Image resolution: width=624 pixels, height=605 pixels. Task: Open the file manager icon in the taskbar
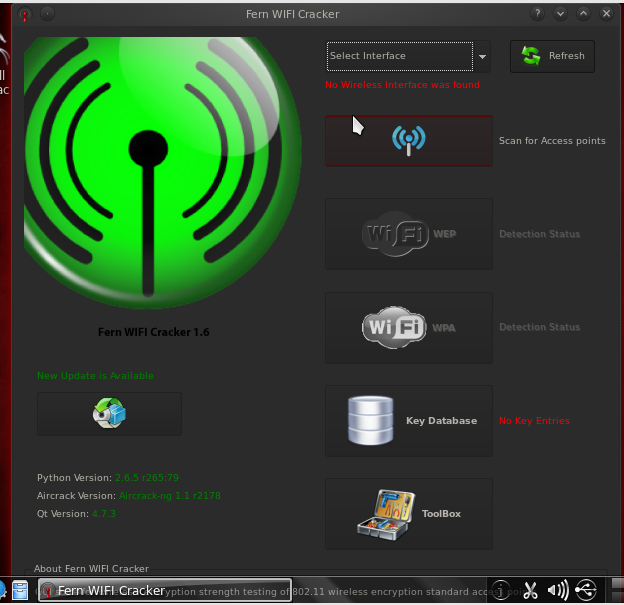click(x=20, y=590)
